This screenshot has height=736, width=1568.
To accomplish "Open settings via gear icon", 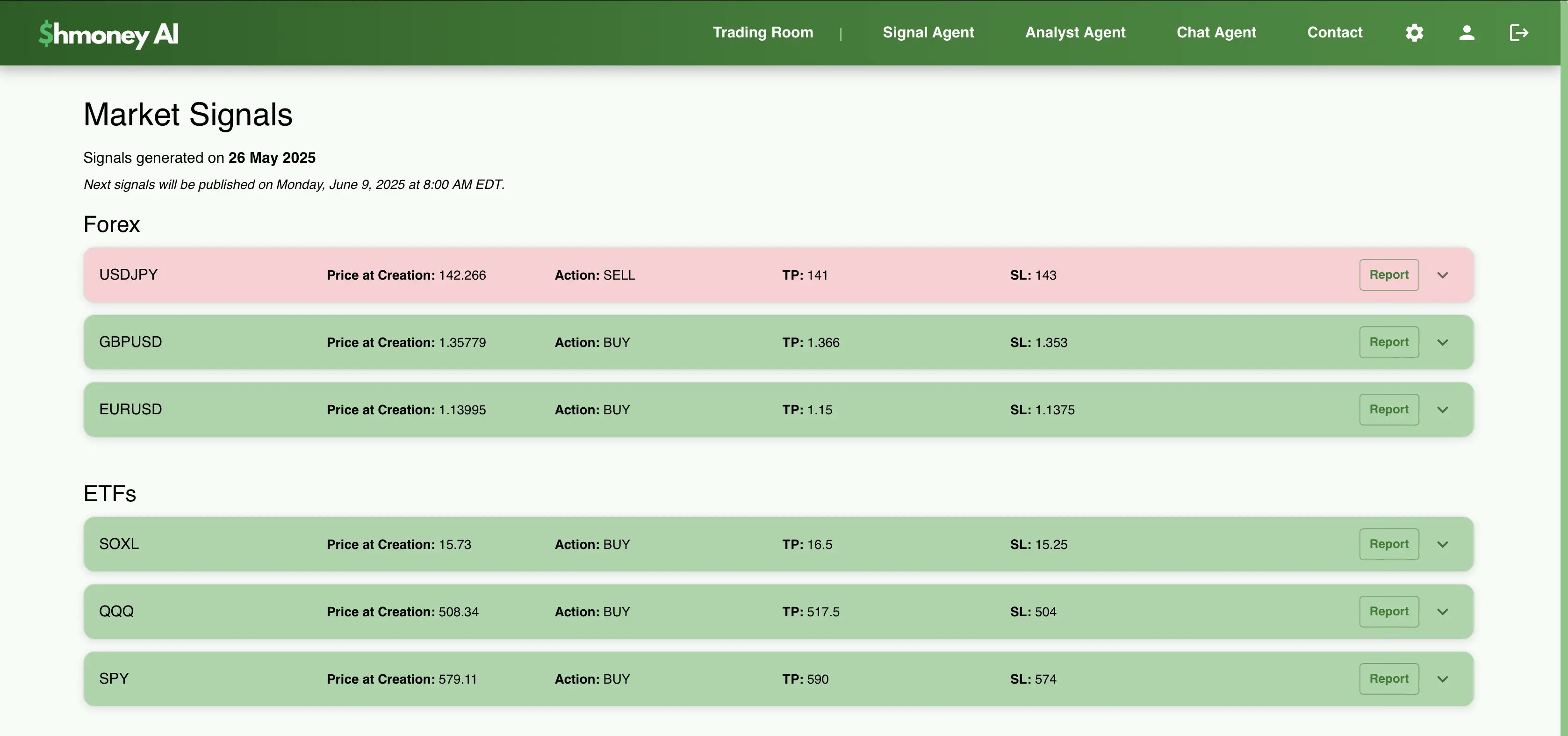I will point(1414,32).
